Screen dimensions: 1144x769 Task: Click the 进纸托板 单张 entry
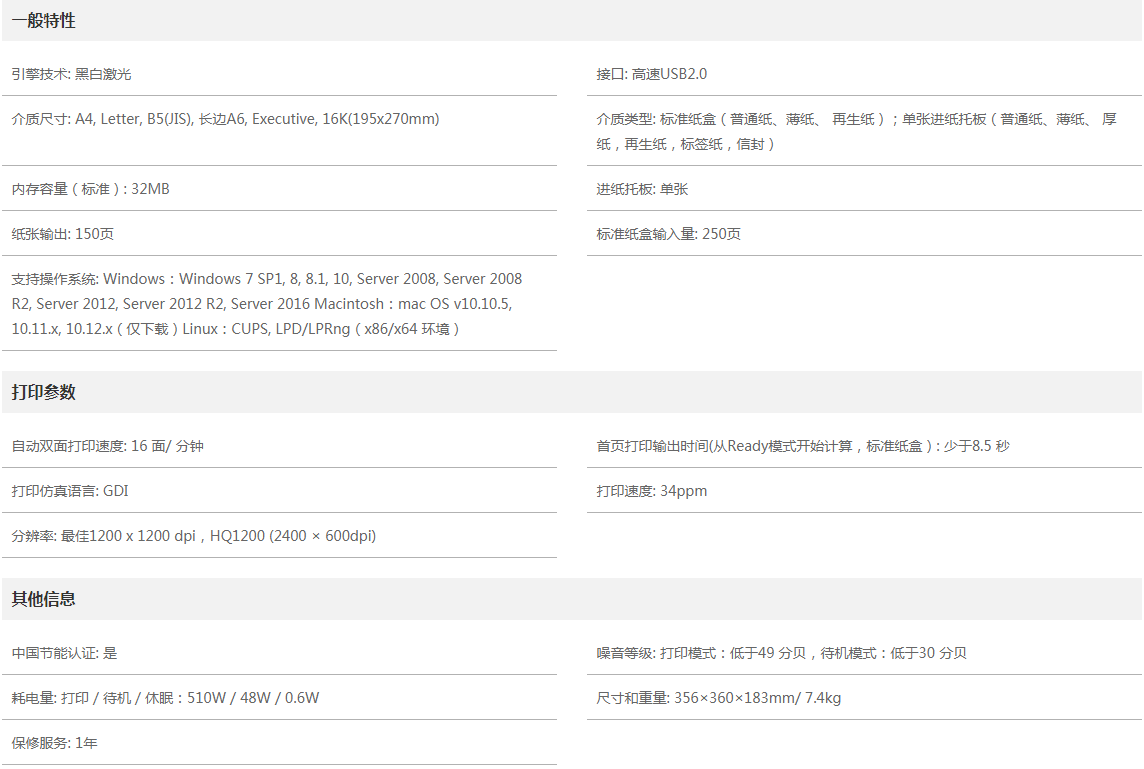pyautogui.click(x=642, y=189)
